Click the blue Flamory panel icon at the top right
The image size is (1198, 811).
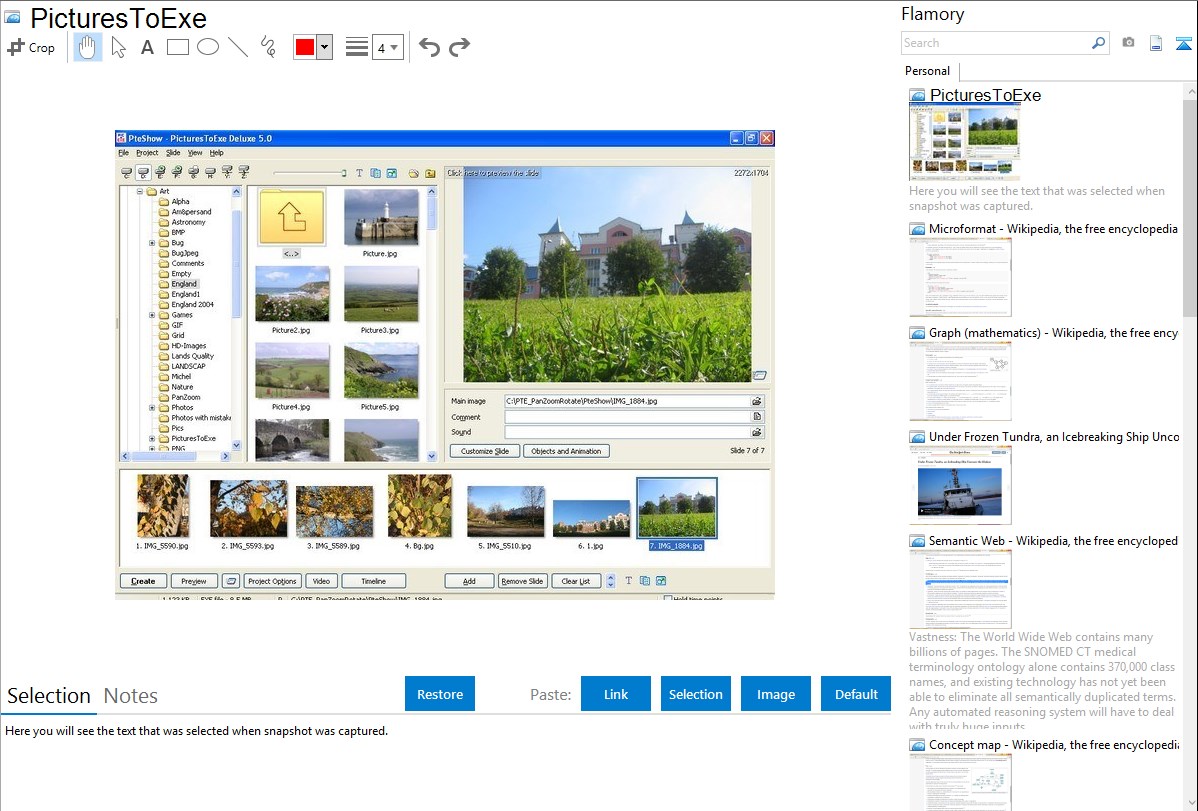pos(1183,43)
